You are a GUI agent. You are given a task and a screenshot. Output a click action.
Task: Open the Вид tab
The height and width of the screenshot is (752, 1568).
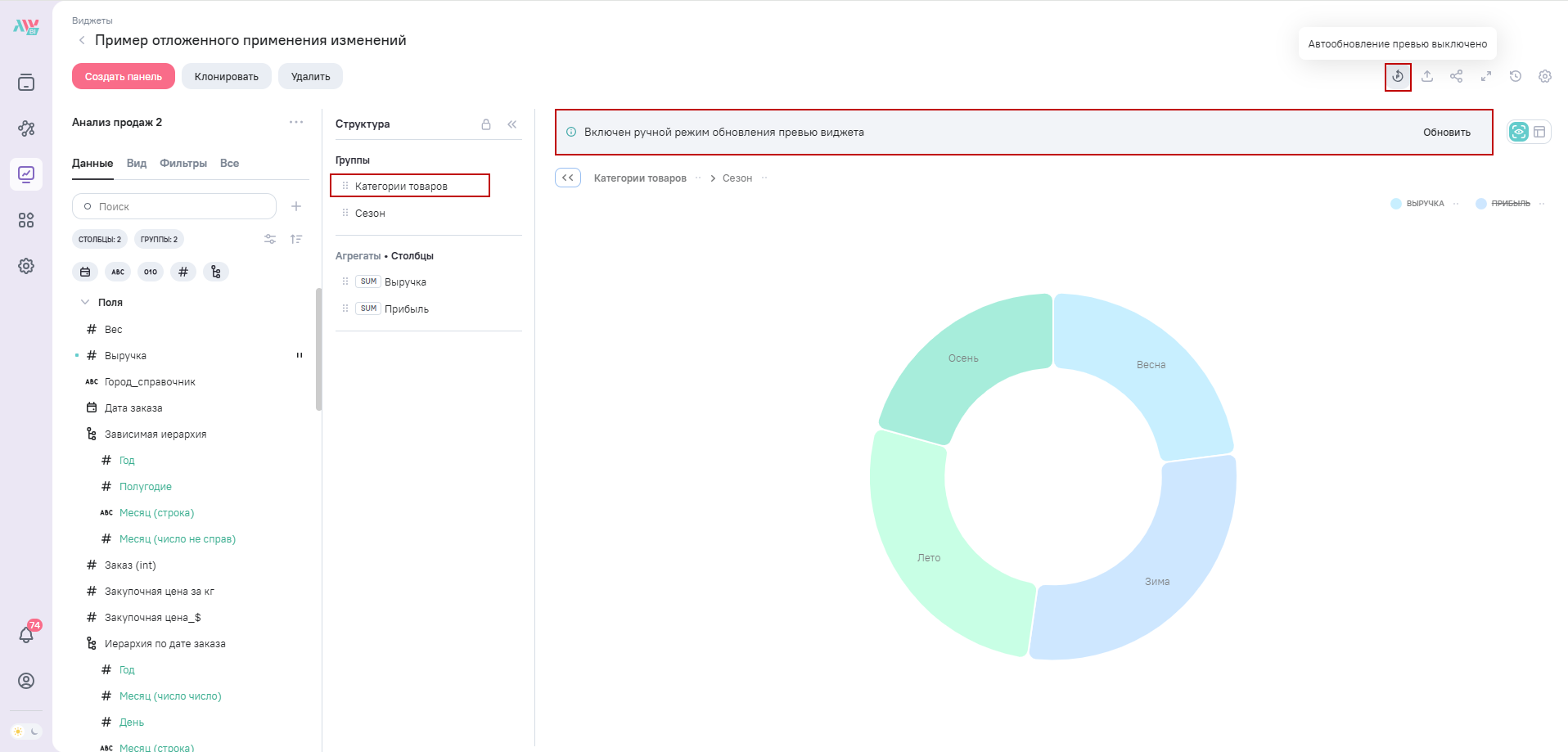pos(137,164)
